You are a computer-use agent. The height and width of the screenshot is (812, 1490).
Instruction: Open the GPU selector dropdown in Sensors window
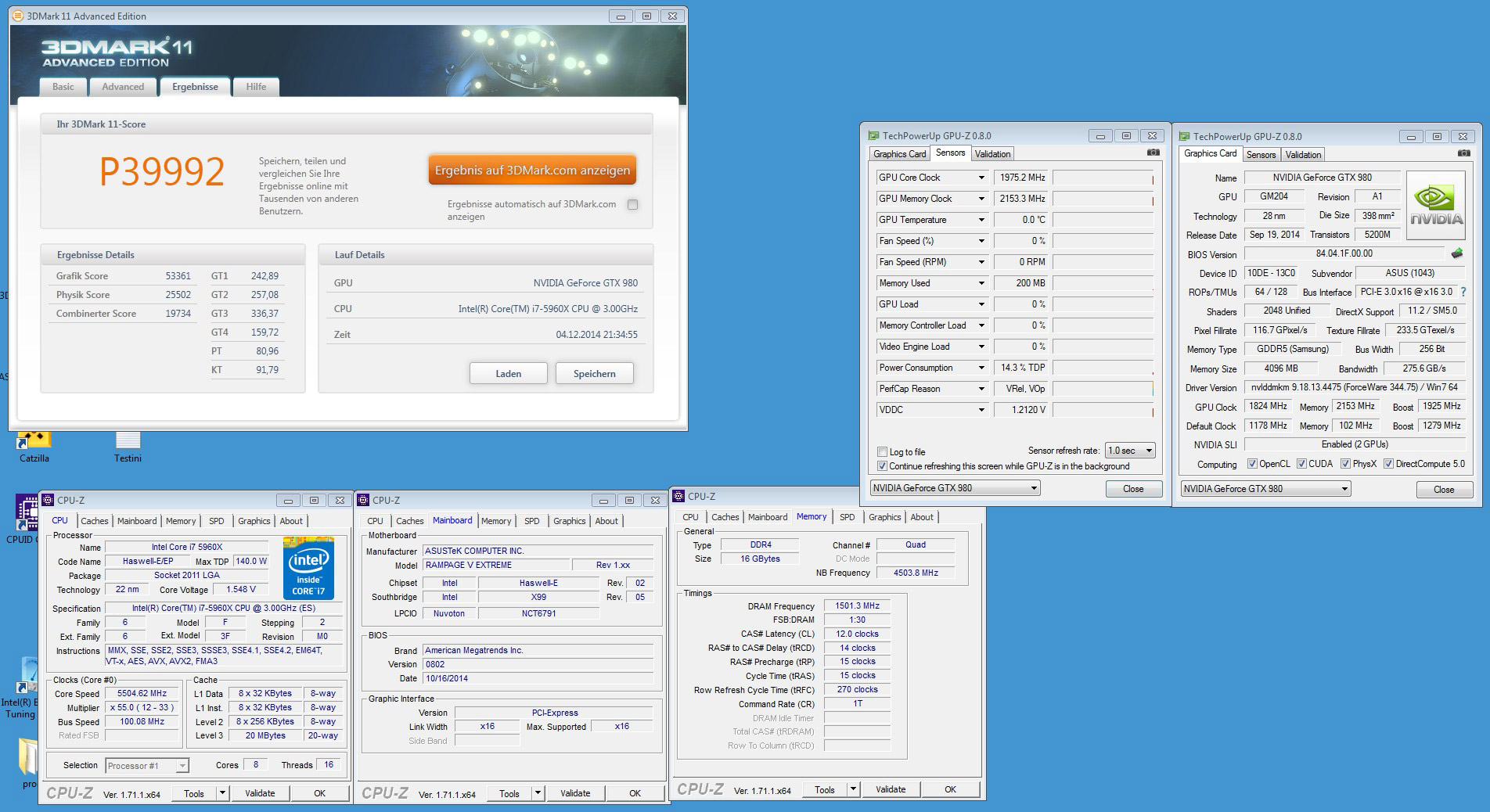pyautogui.click(x=955, y=488)
